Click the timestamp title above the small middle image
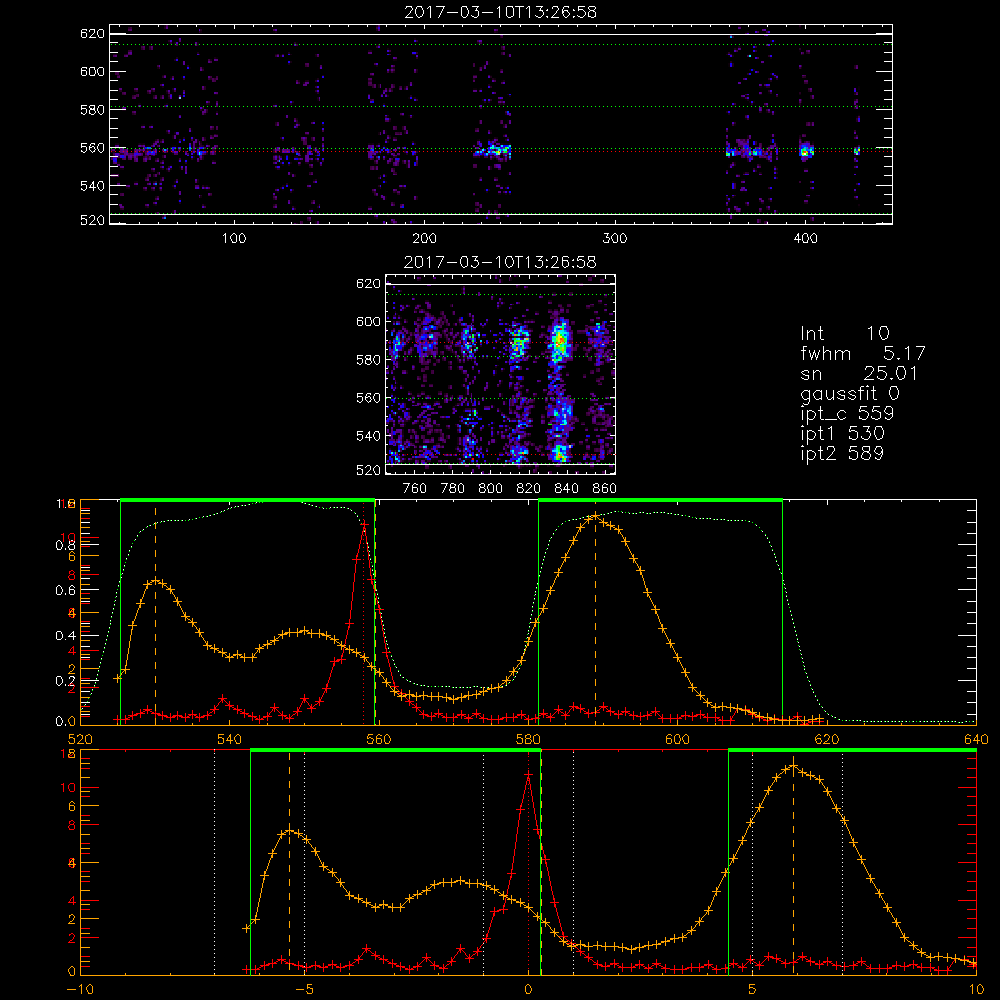Viewport: 1000px width, 1000px height. (x=500, y=262)
